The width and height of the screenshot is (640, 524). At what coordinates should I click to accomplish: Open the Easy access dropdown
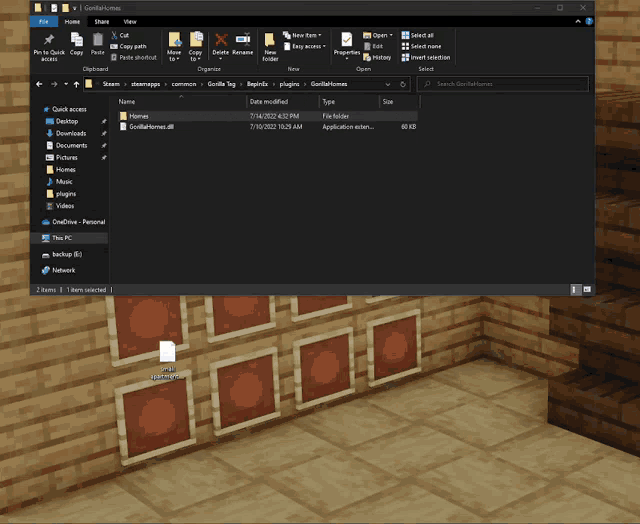(x=304, y=47)
